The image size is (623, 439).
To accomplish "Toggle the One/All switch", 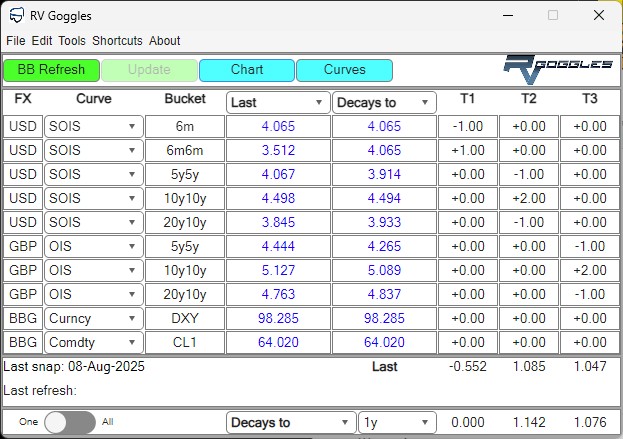I will click(x=70, y=422).
